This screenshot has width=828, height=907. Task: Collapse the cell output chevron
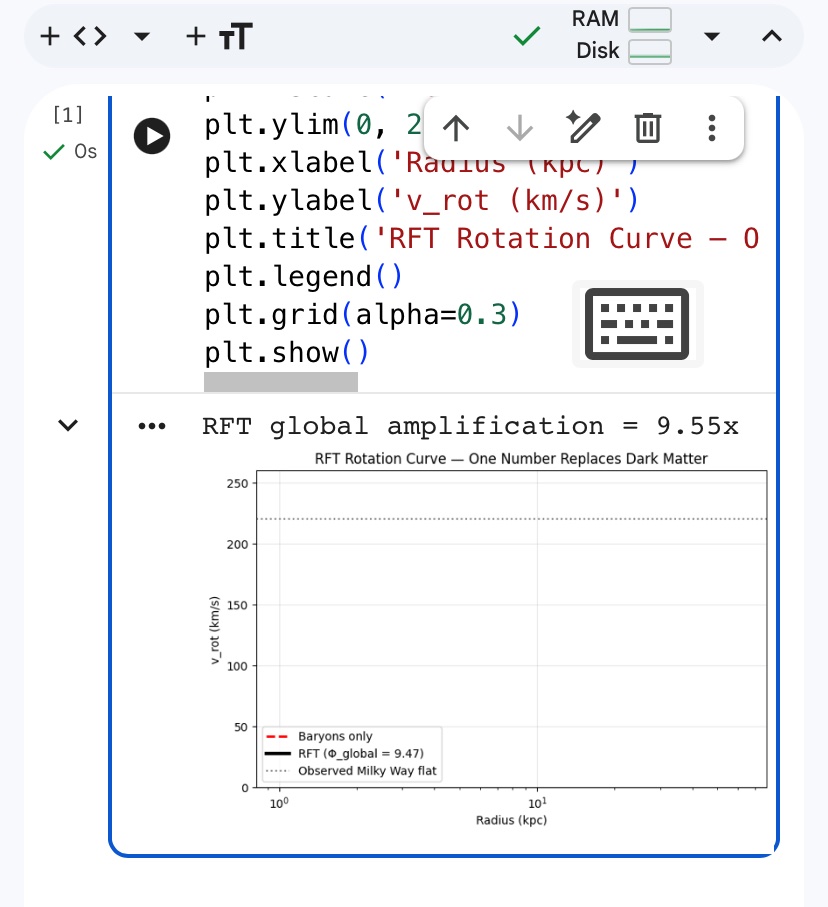tap(68, 425)
